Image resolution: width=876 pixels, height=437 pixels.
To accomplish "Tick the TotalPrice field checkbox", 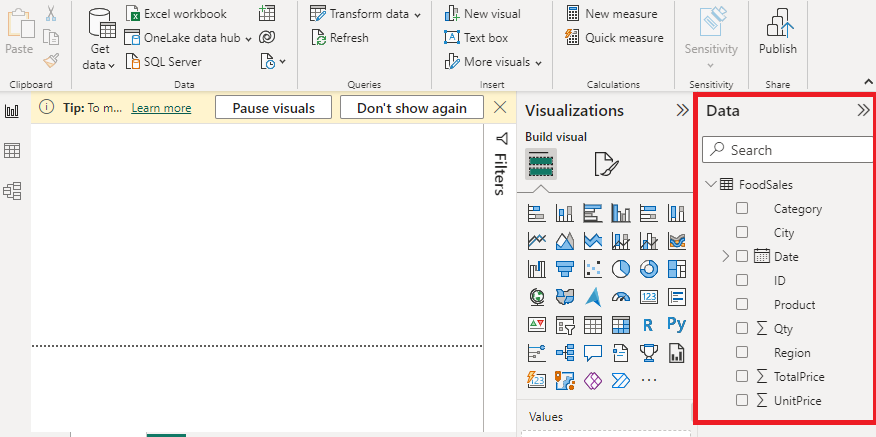I will point(742,377).
